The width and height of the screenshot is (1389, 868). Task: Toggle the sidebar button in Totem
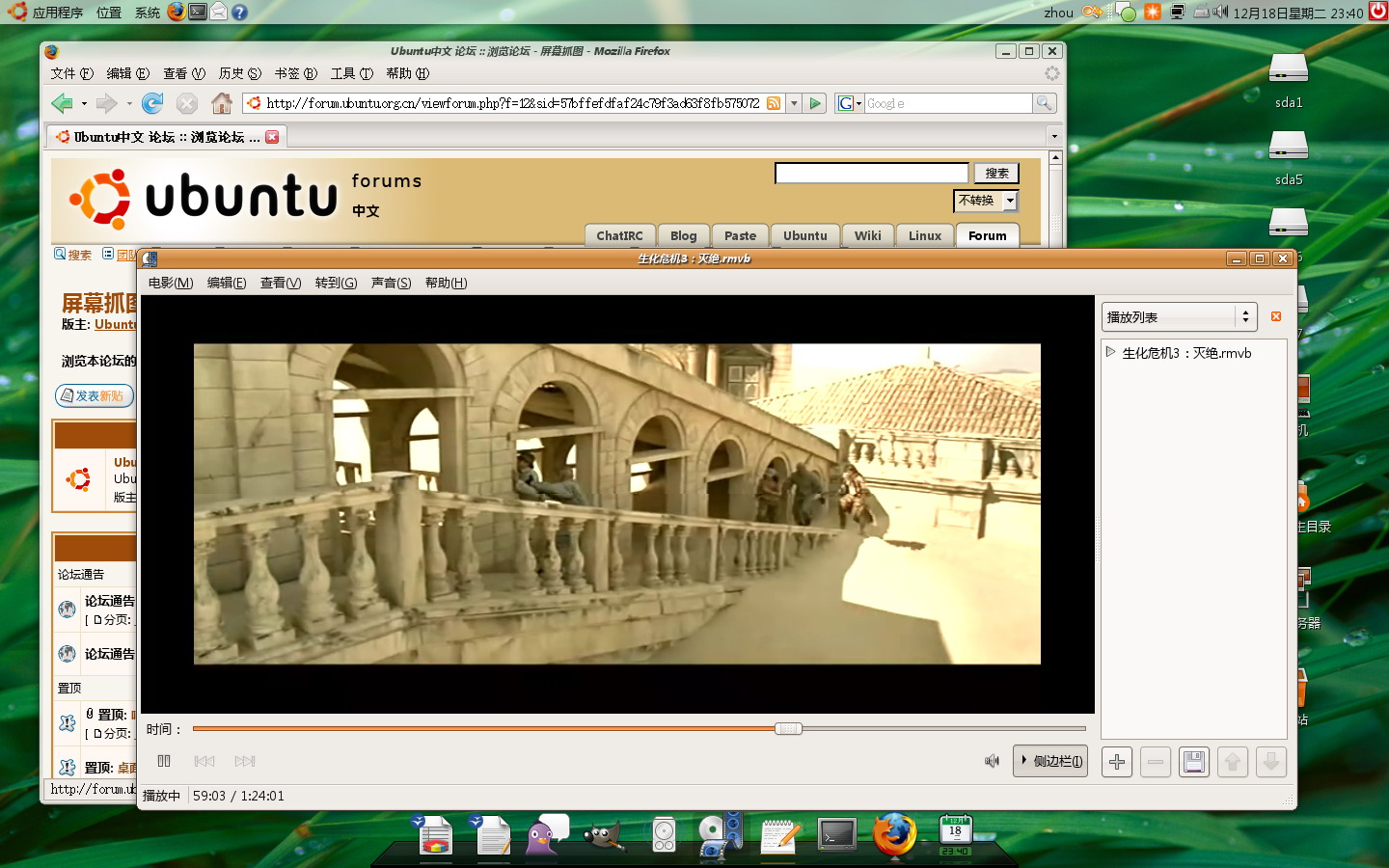[1050, 761]
